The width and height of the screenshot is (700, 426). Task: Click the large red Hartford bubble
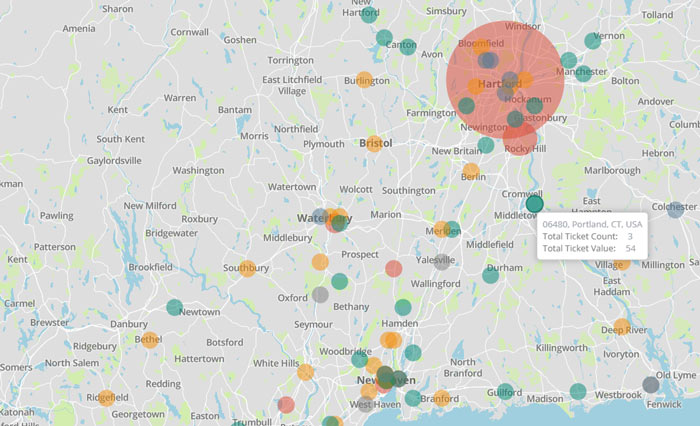tap(505, 80)
